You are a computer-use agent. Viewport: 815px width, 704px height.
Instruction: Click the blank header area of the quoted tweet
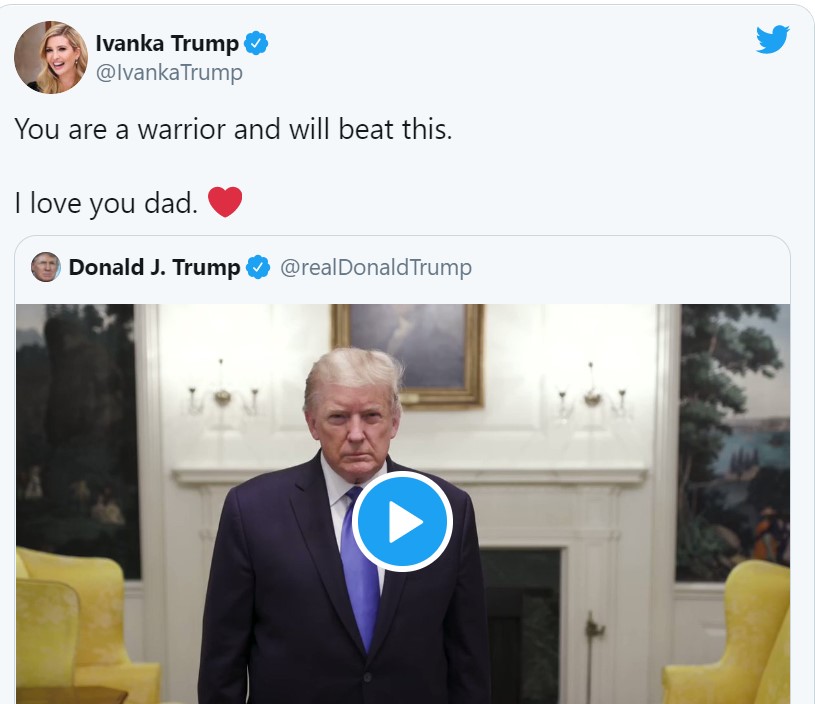(x=629, y=267)
